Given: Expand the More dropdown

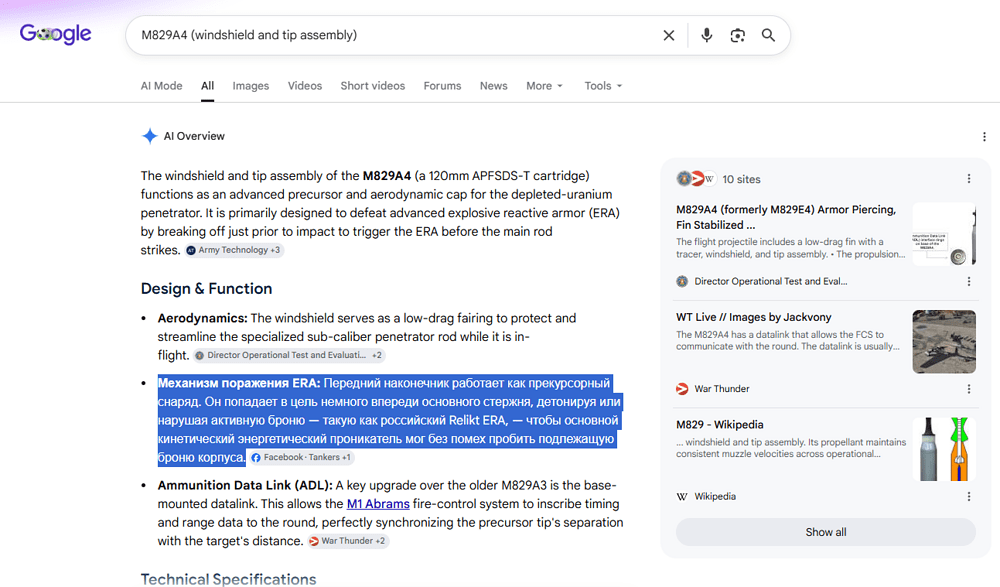Looking at the screenshot, I should 545,85.
